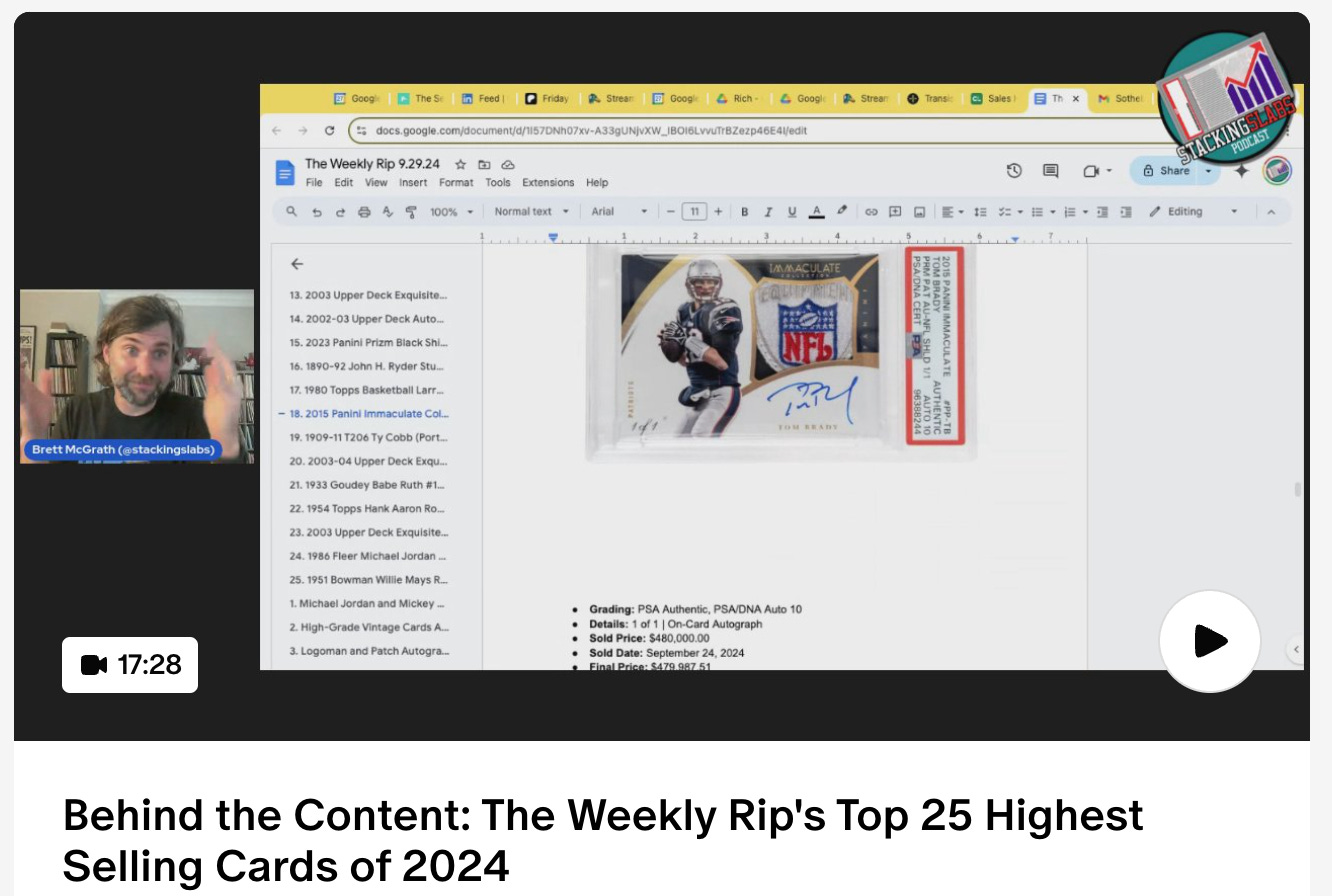Click the font size field showing 11
Image resolution: width=1332 pixels, height=896 pixels.
pos(694,212)
